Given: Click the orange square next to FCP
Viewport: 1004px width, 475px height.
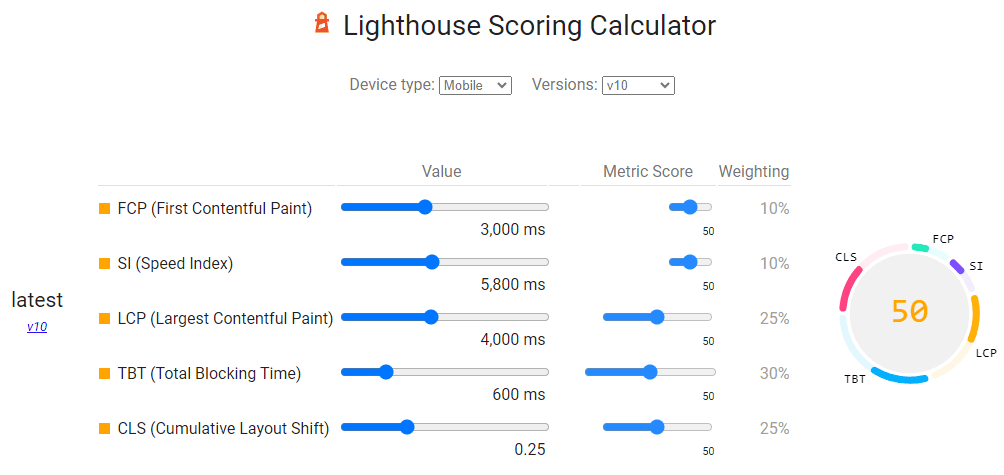Looking at the screenshot, I should click(104, 208).
